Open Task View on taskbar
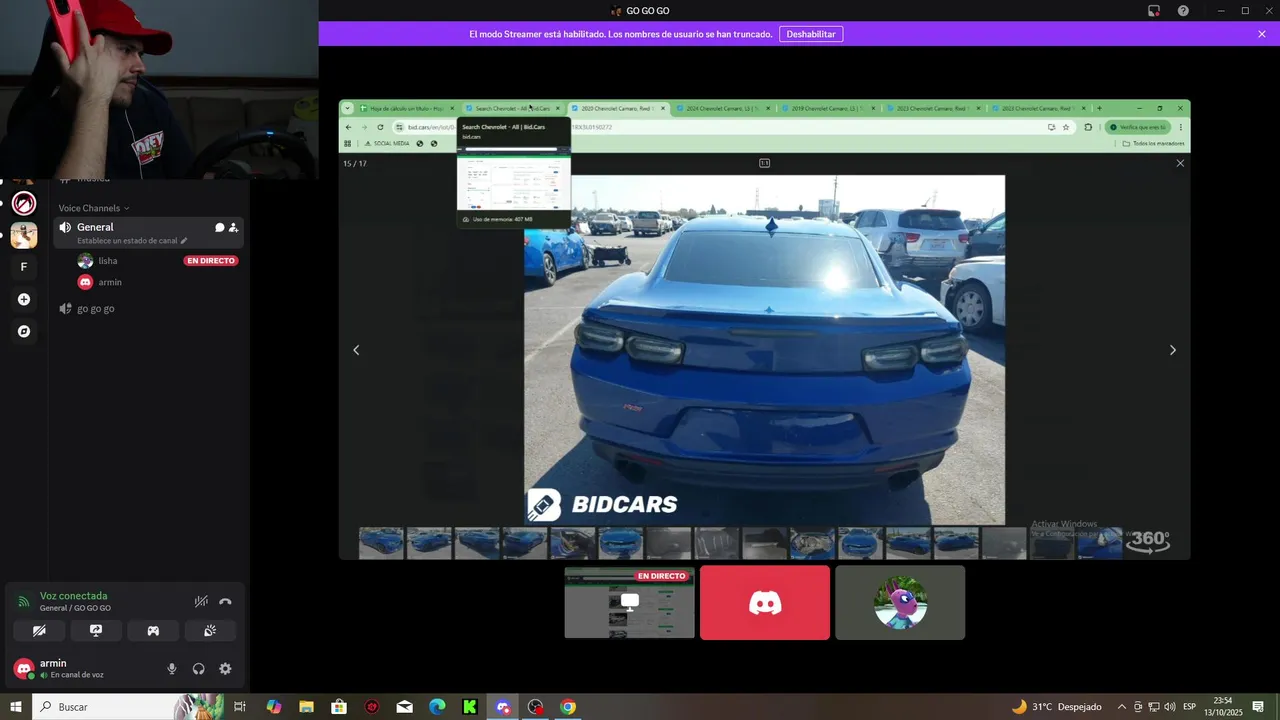This screenshot has height=720, width=1280. pos(240,707)
